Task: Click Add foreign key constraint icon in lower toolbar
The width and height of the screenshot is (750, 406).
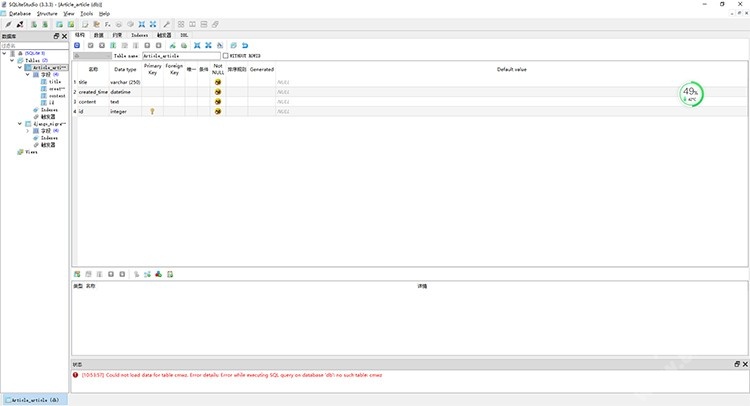Action: tap(147, 274)
